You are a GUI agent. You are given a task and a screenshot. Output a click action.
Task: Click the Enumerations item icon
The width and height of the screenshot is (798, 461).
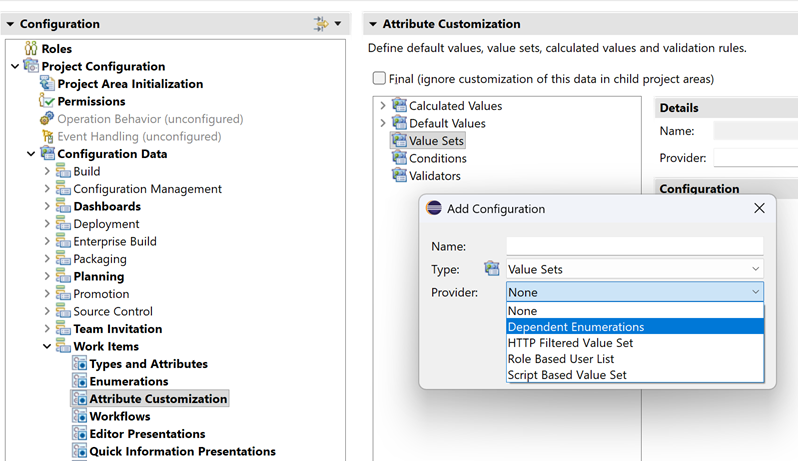click(x=79, y=381)
